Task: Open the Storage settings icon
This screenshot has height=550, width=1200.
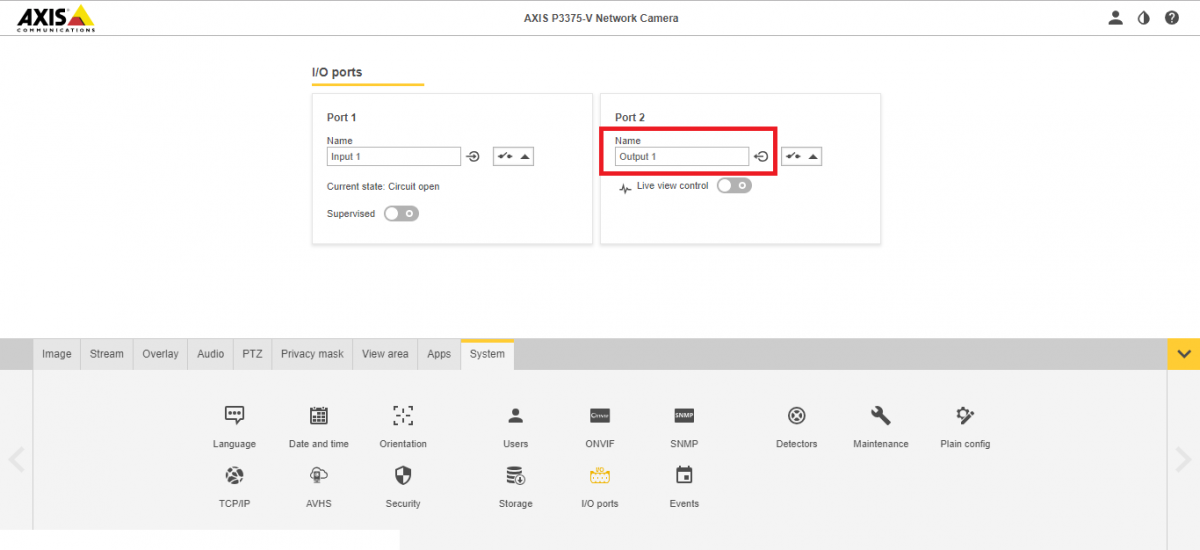Action: (x=516, y=475)
